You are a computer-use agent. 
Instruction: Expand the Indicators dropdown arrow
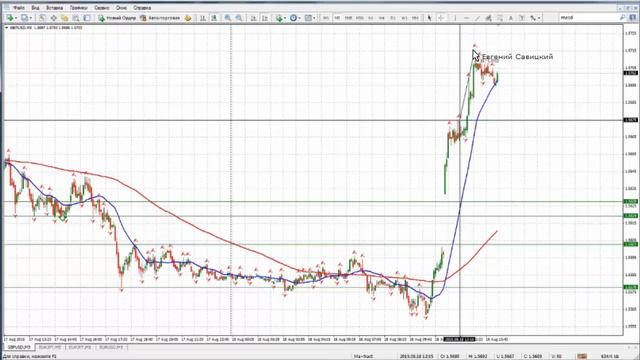click(x=285, y=18)
